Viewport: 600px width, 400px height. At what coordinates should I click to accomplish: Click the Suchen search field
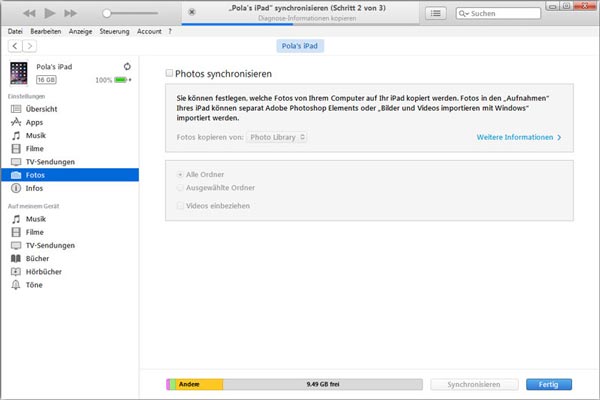tap(498, 13)
